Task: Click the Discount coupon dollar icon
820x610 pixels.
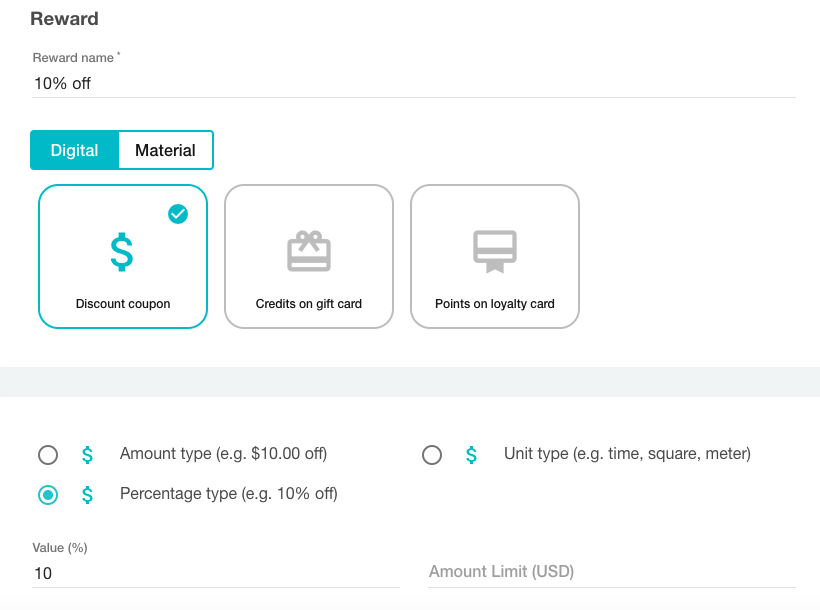Action: pos(122,252)
